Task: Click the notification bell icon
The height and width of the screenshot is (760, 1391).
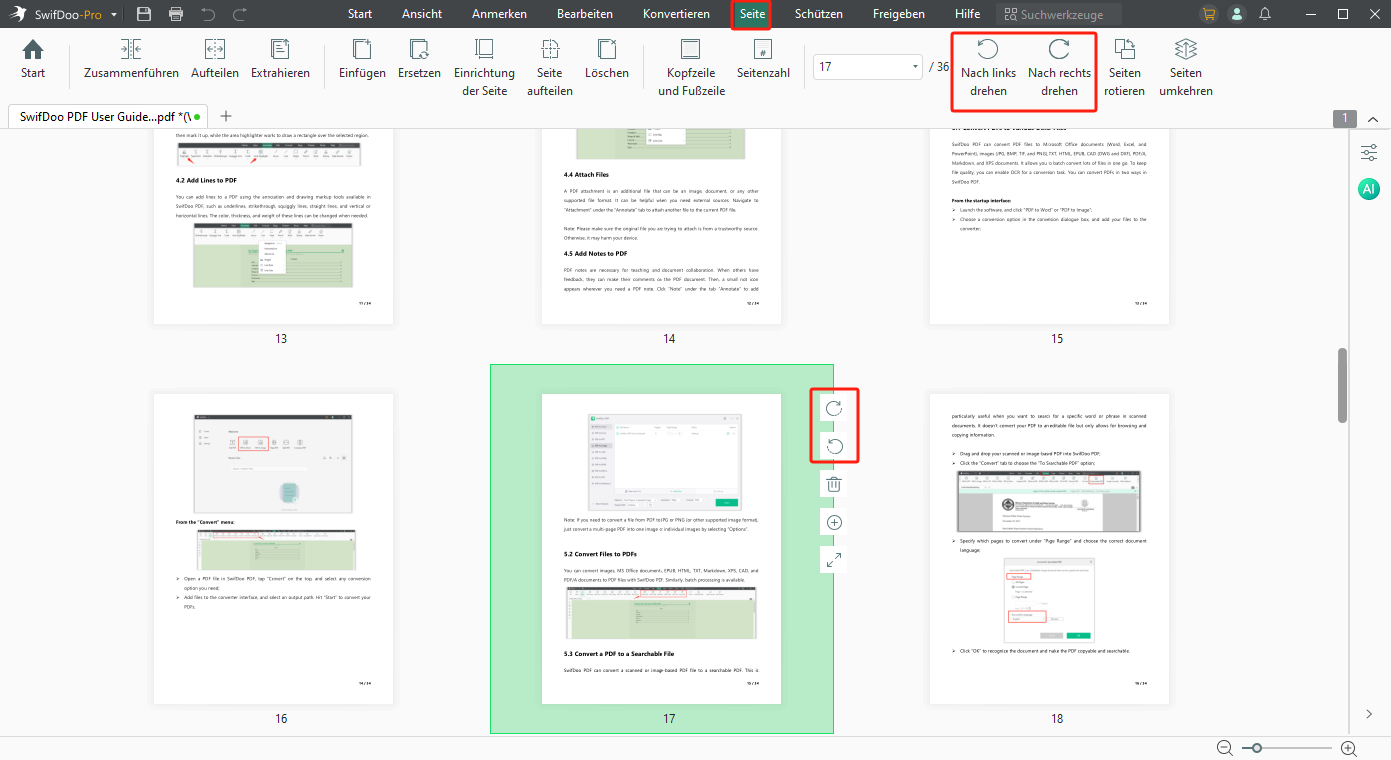Action: tap(1265, 14)
